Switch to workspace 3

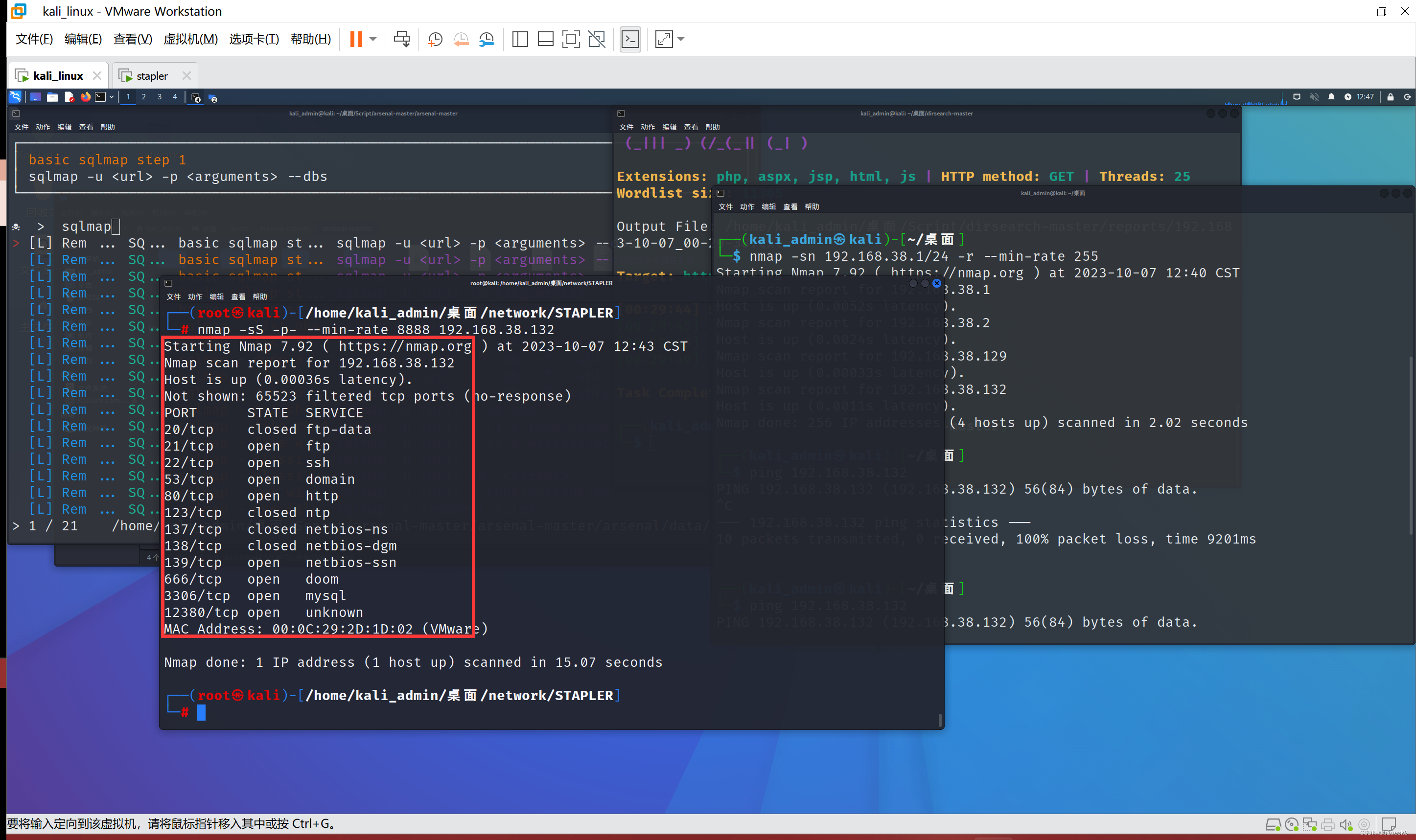(159, 97)
